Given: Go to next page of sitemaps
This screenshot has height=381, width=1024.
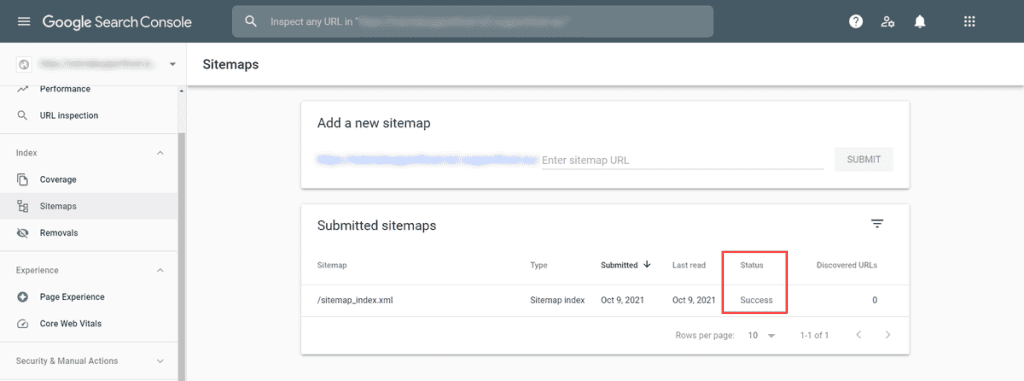Looking at the screenshot, I should (x=888, y=335).
